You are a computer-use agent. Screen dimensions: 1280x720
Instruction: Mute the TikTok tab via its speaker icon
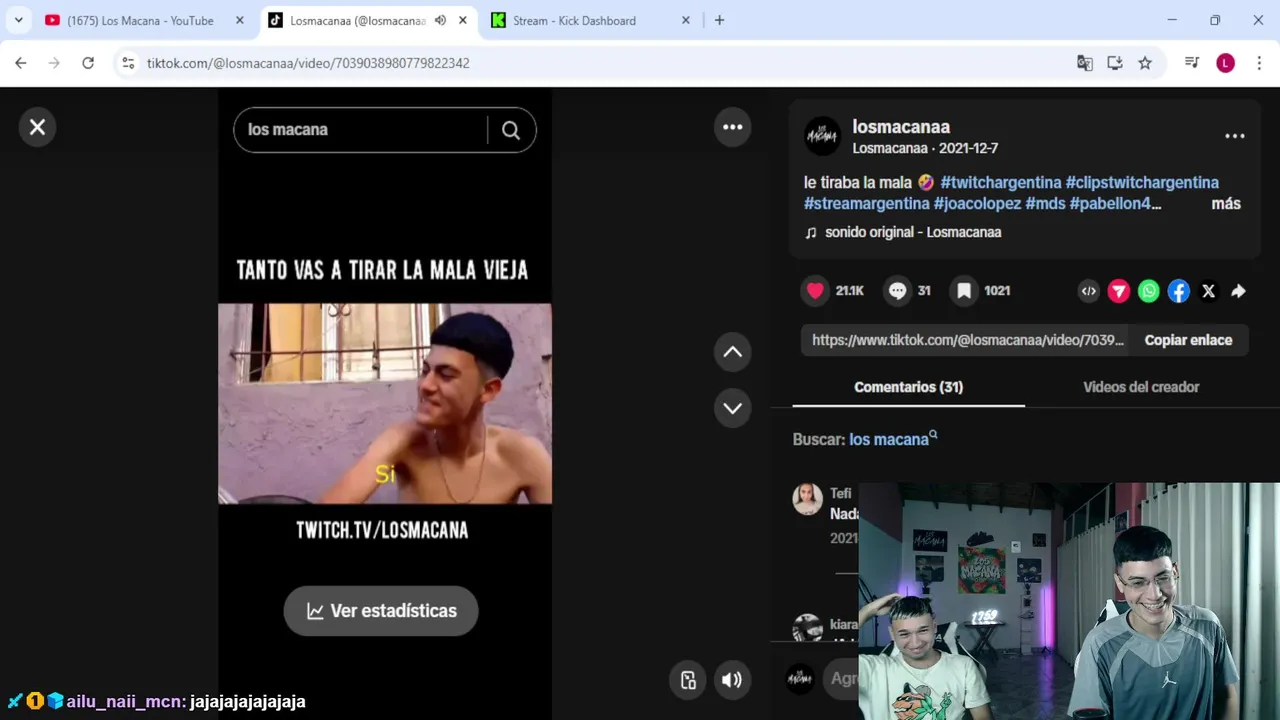tap(440, 20)
